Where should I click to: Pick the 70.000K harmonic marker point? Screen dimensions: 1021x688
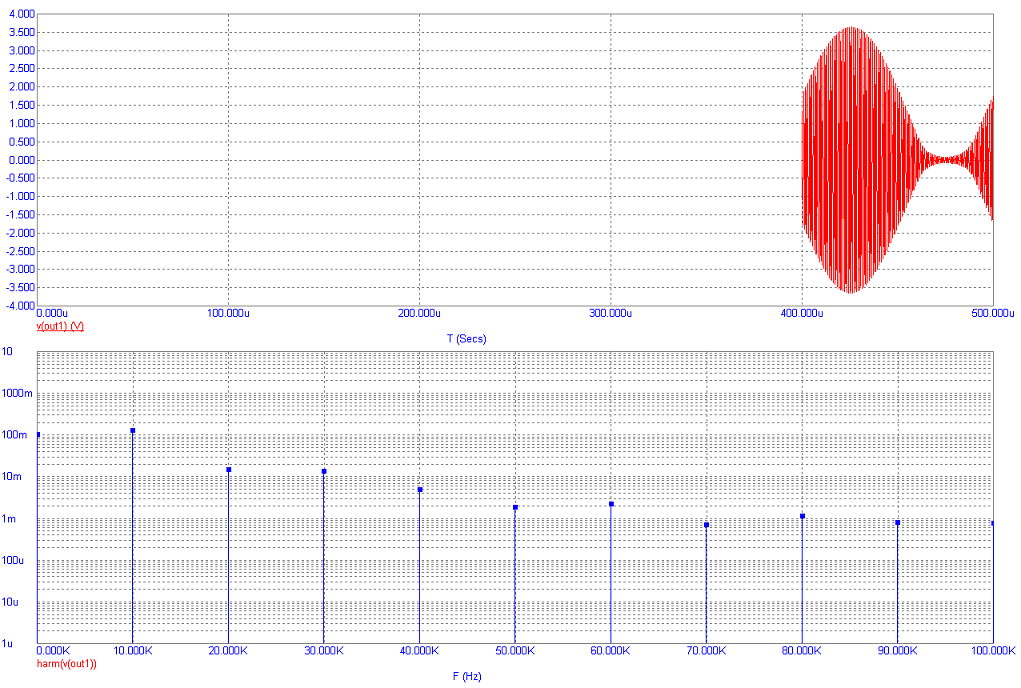(x=706, y=525)
